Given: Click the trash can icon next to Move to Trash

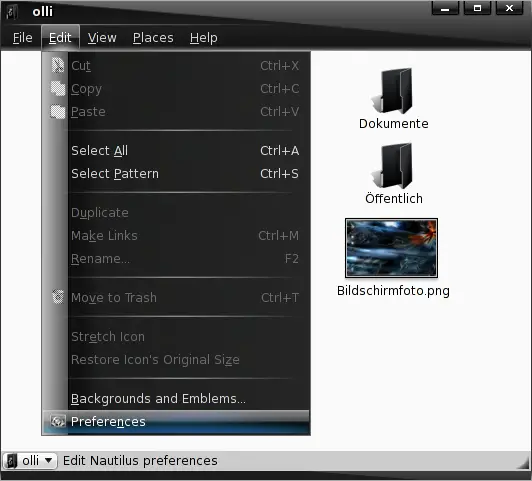Looking at the screenshot, I should click(58, 297).
